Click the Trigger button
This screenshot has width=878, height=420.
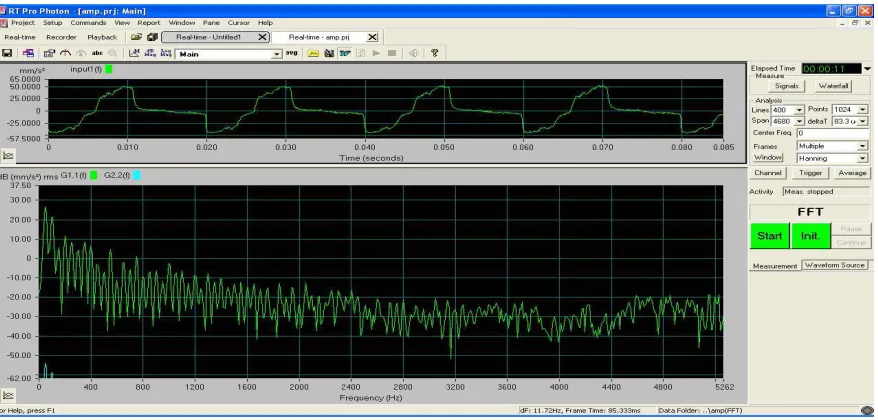(810, 173)
